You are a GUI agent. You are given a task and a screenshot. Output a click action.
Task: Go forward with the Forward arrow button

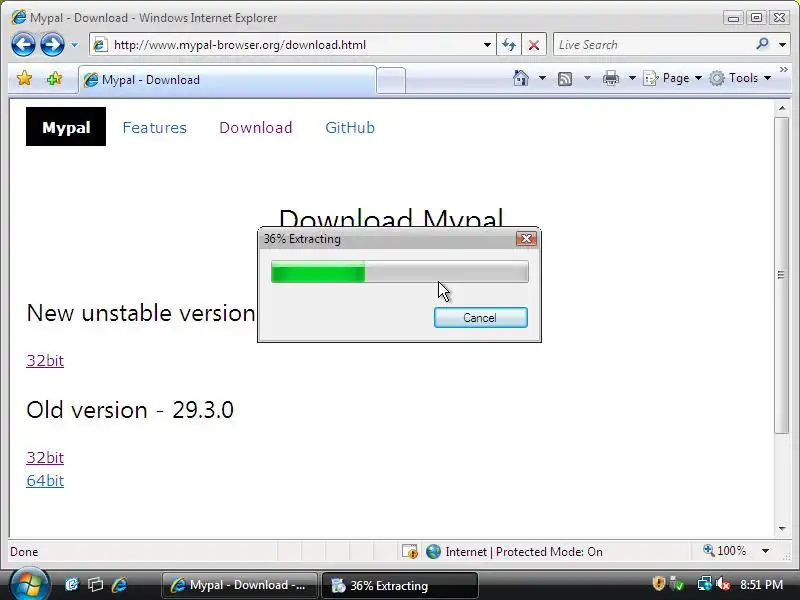(x=53, y=44)
